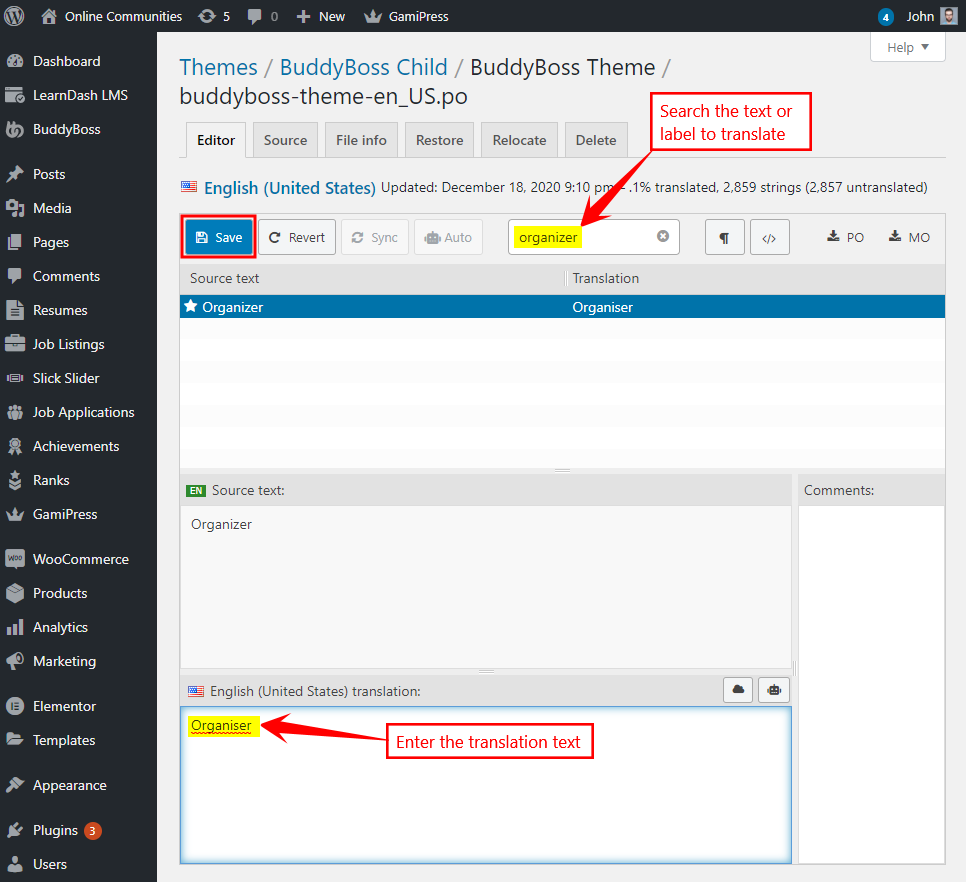The width and height of the screenshot is (966, 882).
Task: Toggle invisibles paragraph mark button
Action: pyautogui.click(x=723, y=238)
